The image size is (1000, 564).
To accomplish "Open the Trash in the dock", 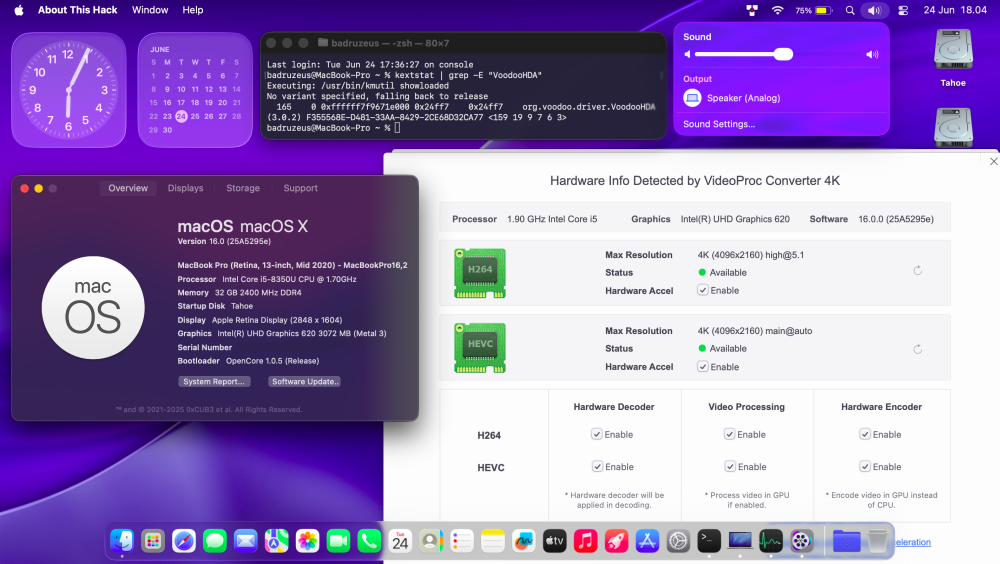I will click(878, 541).
